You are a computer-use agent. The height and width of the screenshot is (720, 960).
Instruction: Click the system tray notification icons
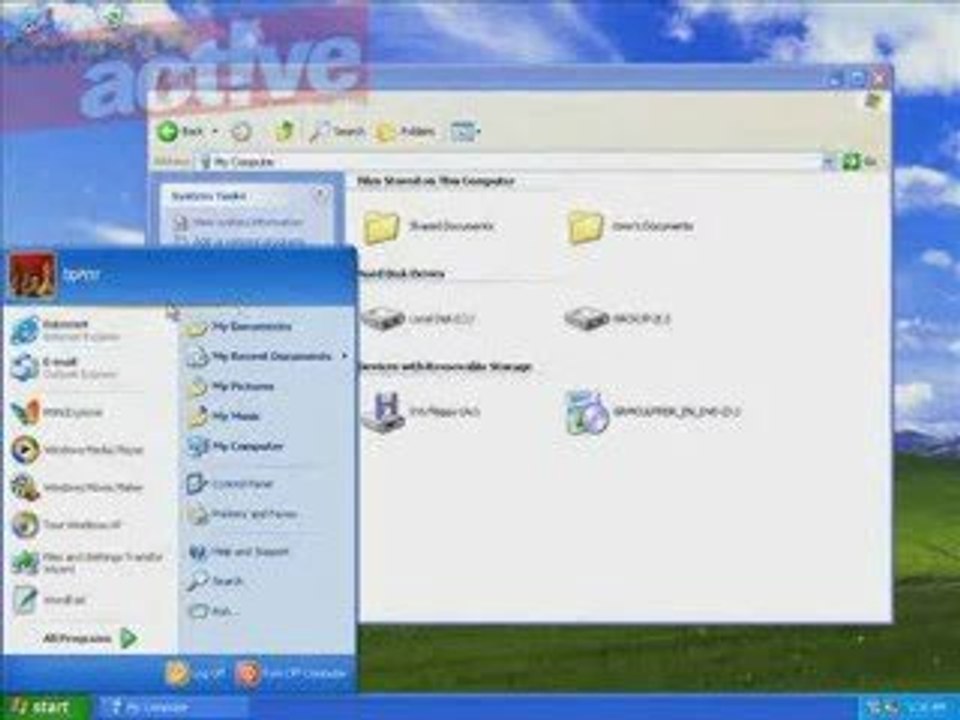coord(882,708)
